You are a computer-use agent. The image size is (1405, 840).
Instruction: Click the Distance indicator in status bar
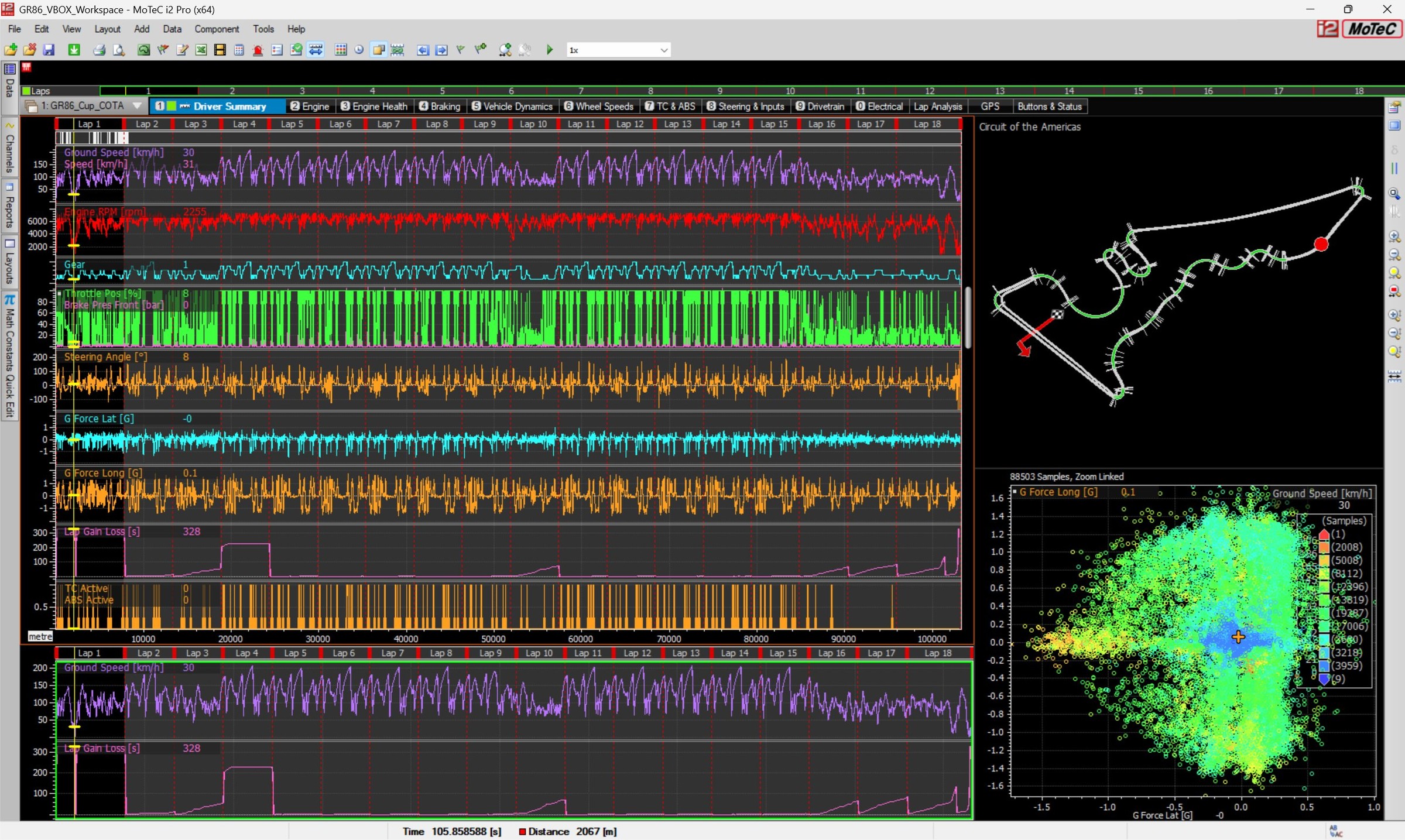(568, 831)
